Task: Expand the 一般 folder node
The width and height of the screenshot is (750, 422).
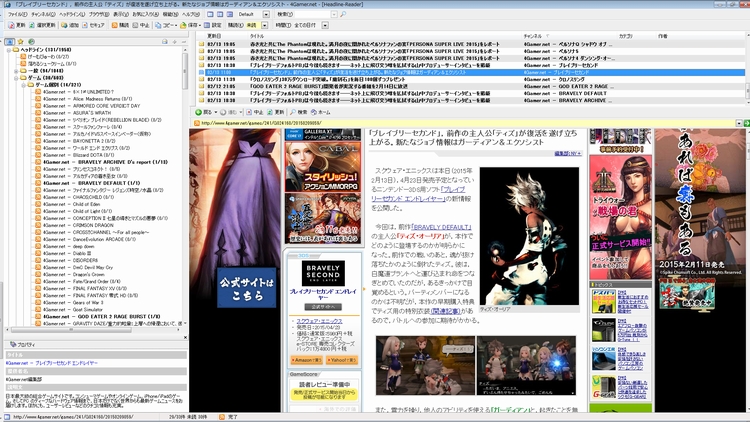Action: [x=16, y=71]
